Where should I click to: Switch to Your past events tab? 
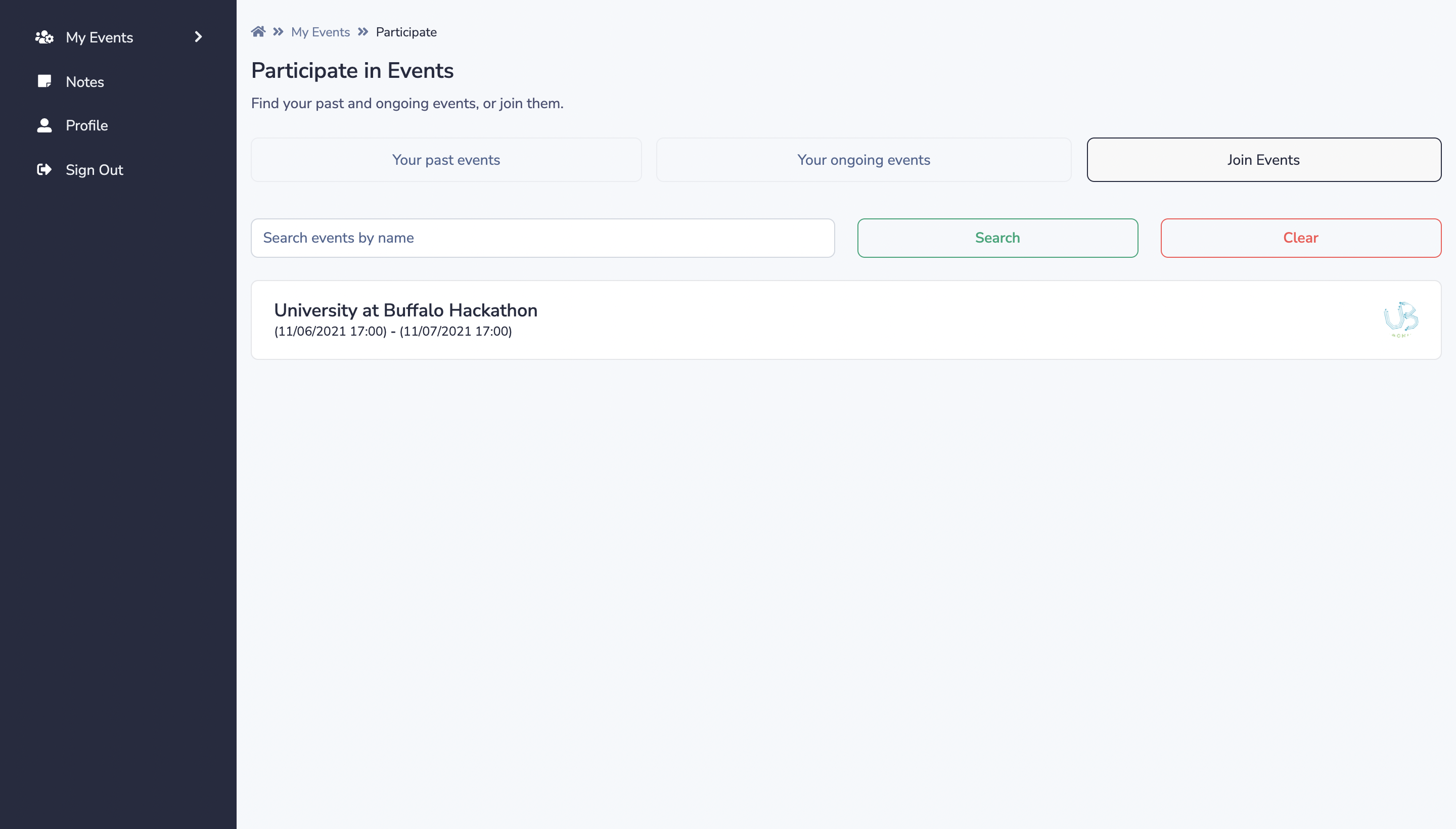pos(446,160)
